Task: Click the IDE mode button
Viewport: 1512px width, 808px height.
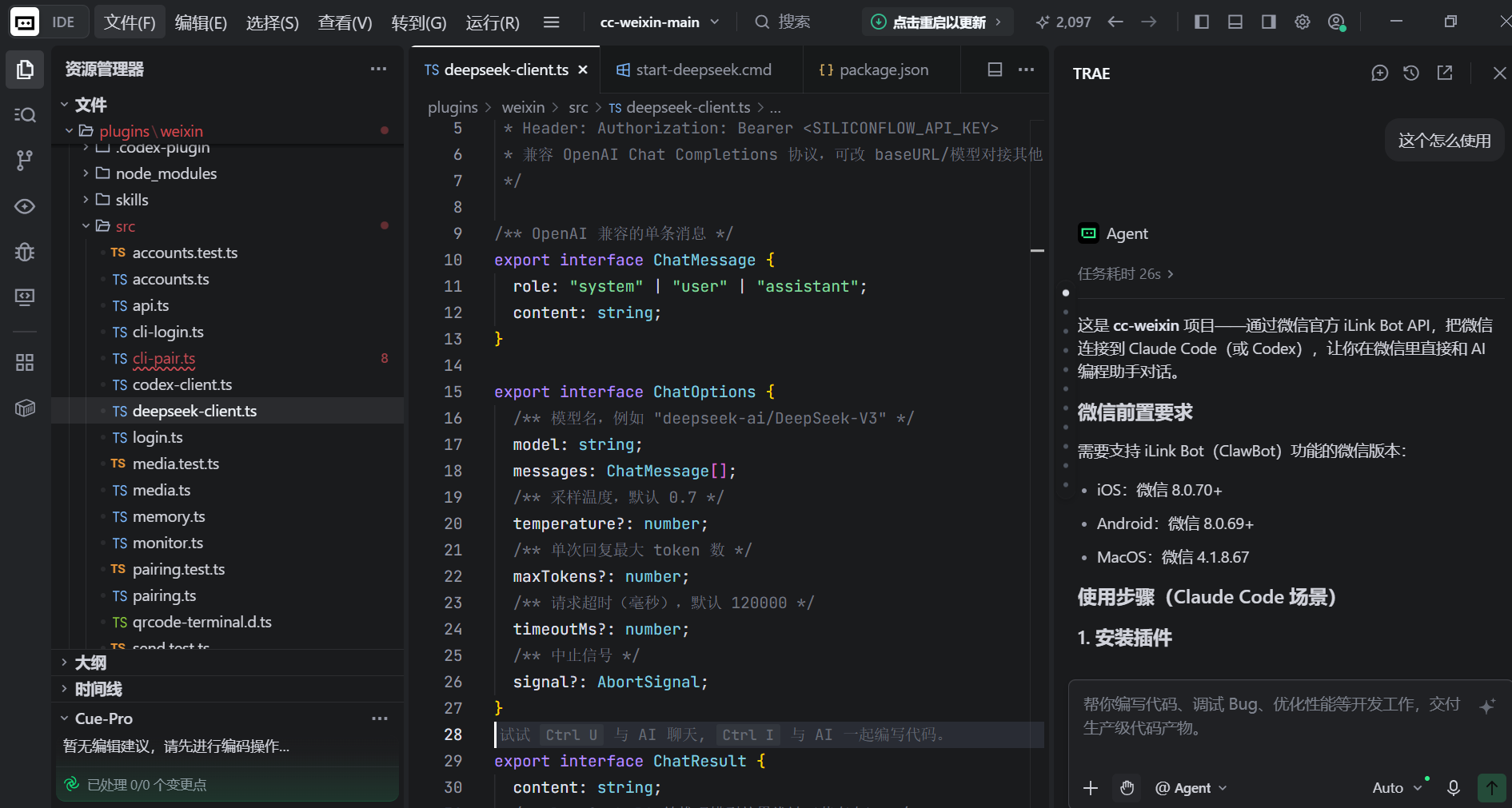Action: coord(63,22)
